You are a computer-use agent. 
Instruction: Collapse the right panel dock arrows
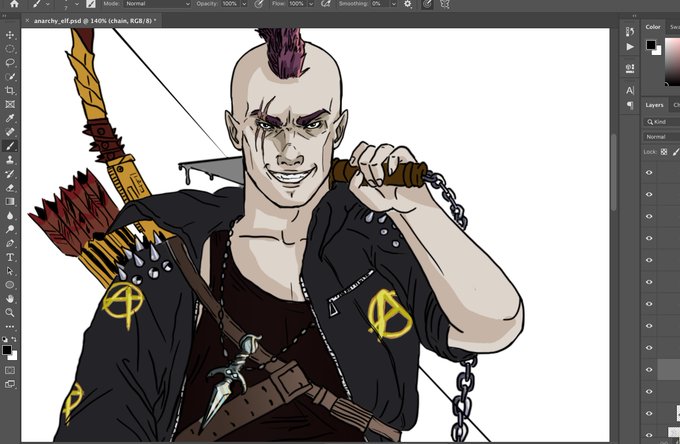[x=634, y=16]
